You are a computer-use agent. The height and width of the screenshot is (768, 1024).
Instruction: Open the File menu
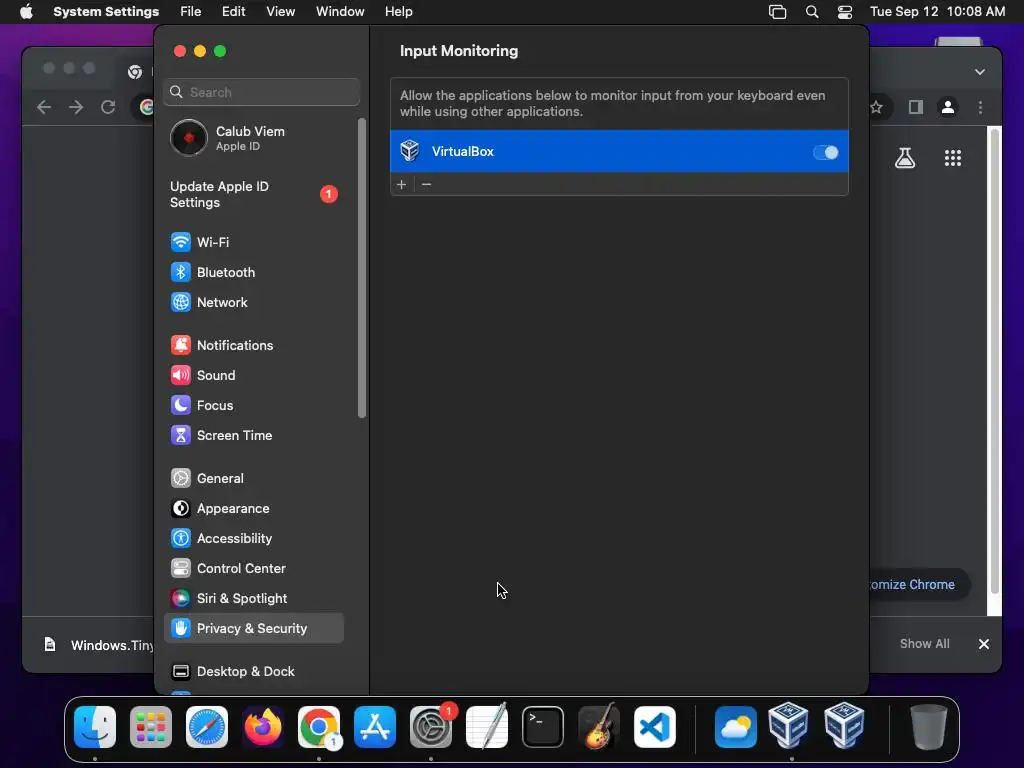191,12
